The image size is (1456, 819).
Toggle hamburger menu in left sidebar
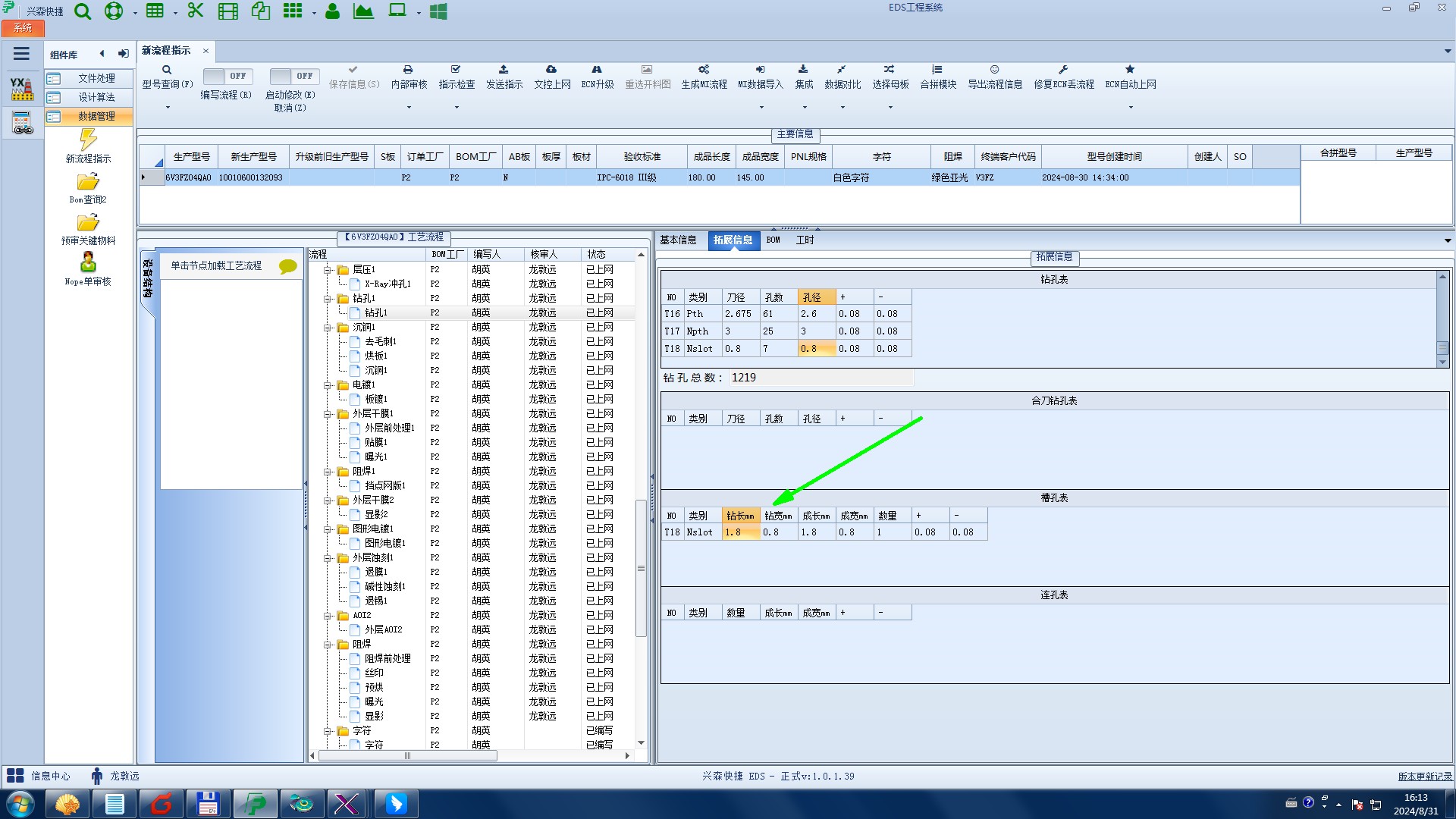click(x=21, y=54)
